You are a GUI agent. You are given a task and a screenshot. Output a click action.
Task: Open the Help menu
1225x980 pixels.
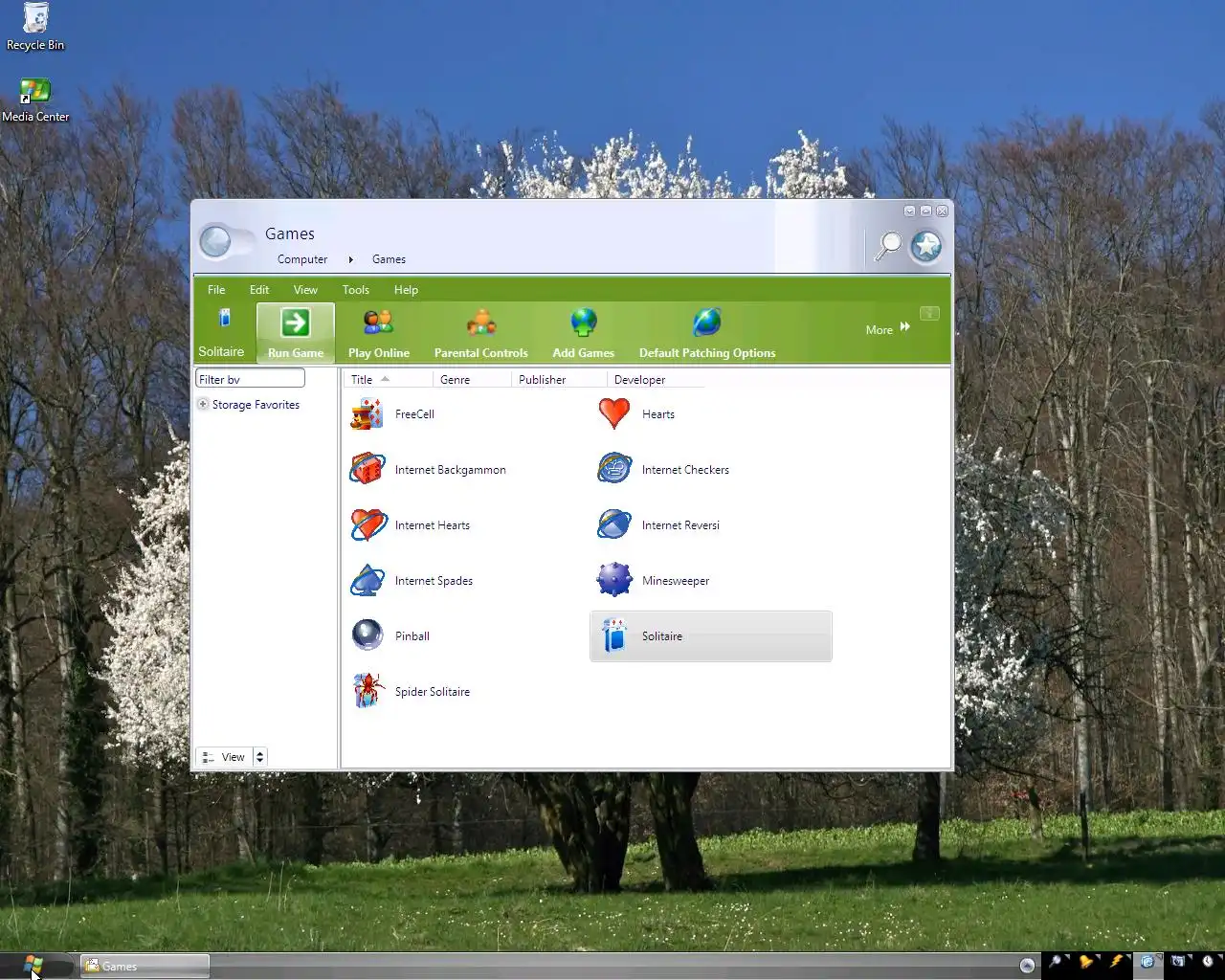coord(406,290)
